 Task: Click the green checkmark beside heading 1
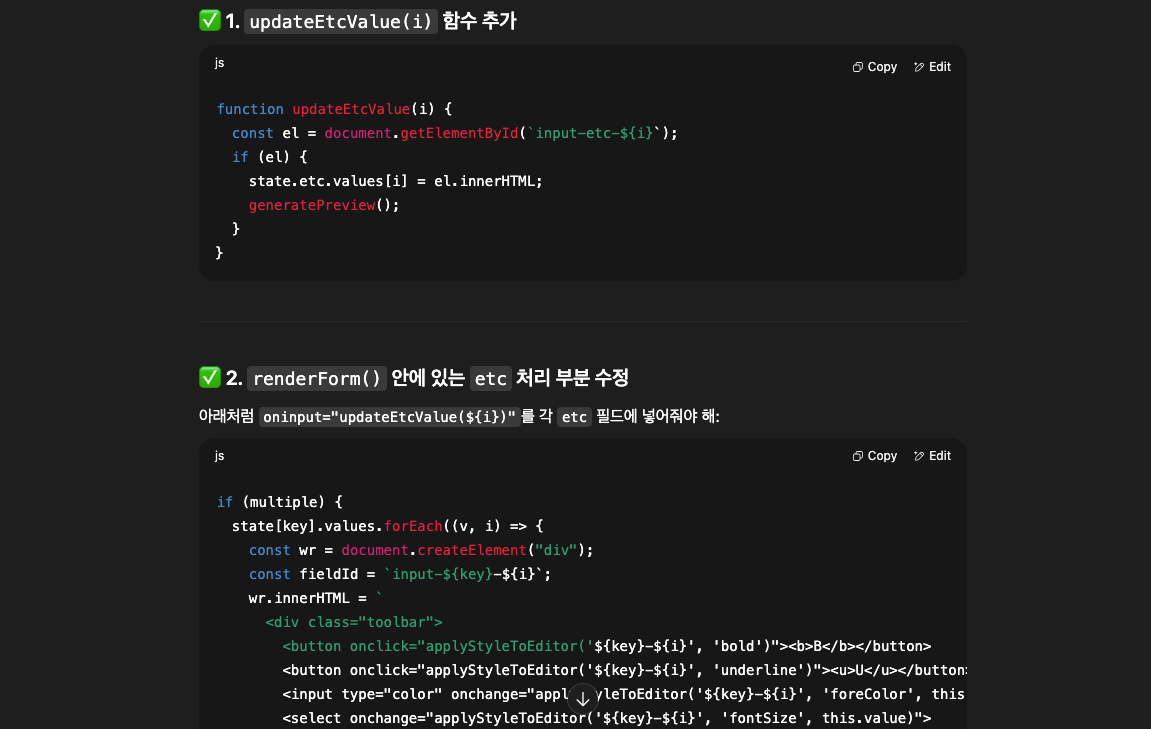tap(209, 20)
